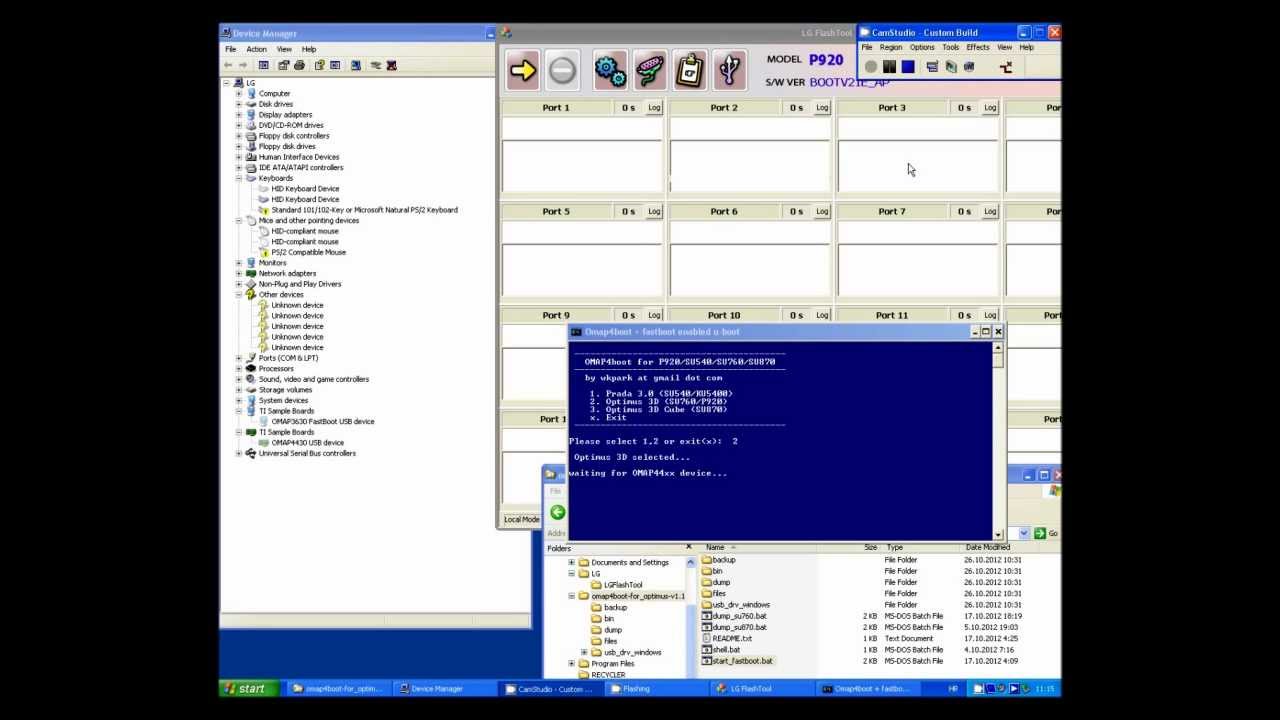Click the grey stop icon in LG FlashTool
Image resolution: width=1280 pixels, height=720 pixels.
coord(562,69)
